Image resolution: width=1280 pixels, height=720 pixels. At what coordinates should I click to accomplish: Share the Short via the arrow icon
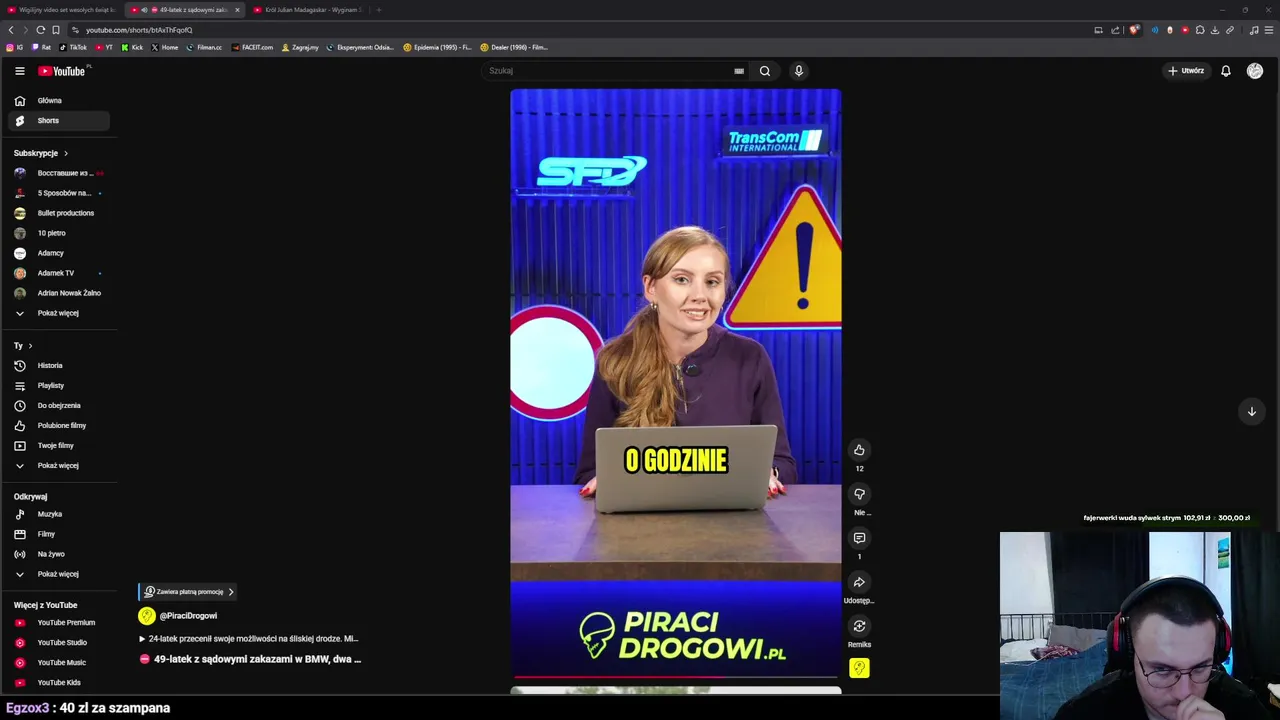[x=859, y=582]
